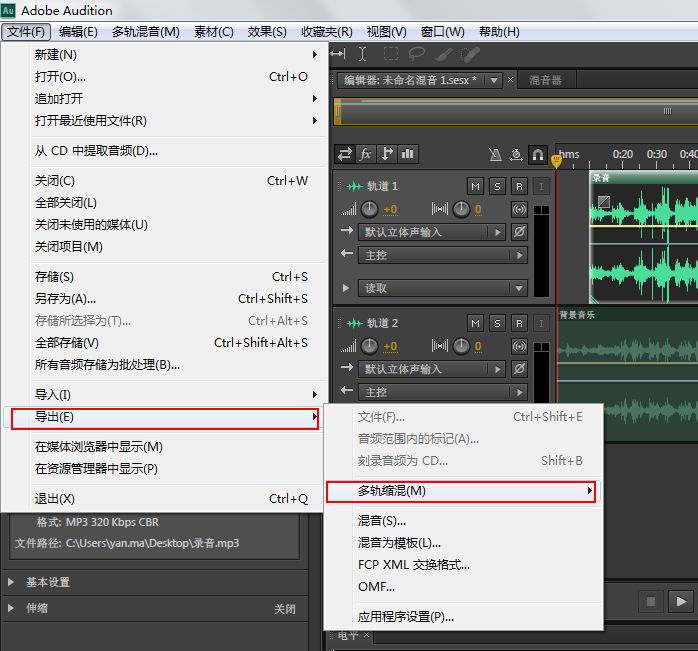Expand the Stretch section

[x=11, y=608]
